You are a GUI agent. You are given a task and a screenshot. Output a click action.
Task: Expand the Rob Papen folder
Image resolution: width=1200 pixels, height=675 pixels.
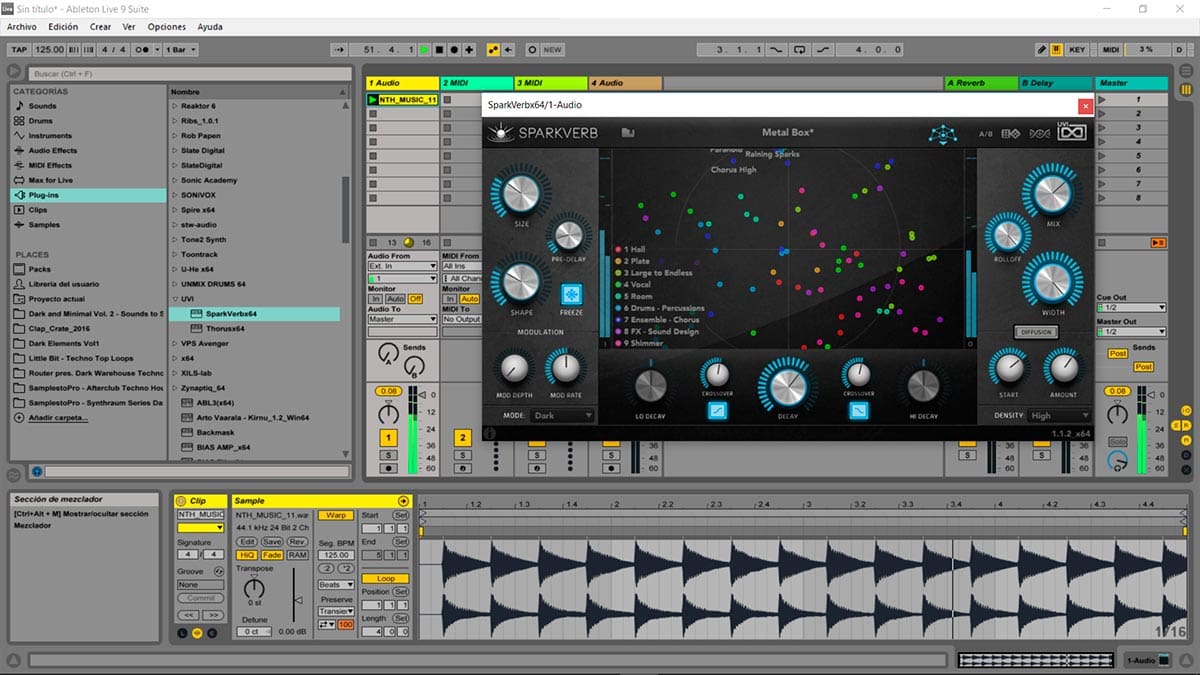pos(175,136)
